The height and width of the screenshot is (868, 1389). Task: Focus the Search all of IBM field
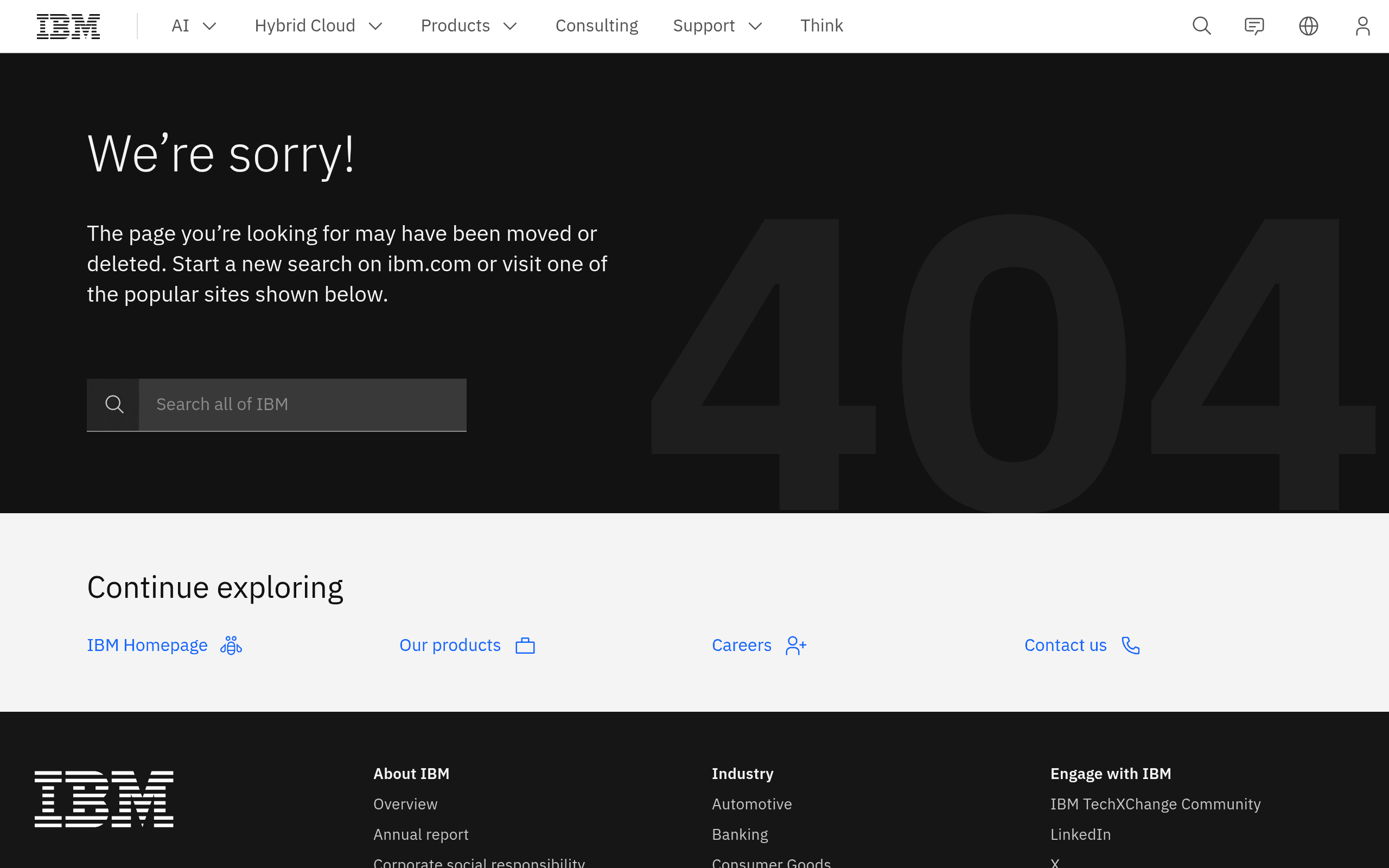302,404
